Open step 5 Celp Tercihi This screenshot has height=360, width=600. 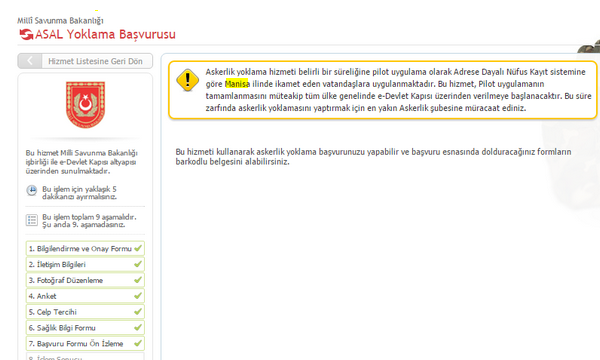point(85,312)
